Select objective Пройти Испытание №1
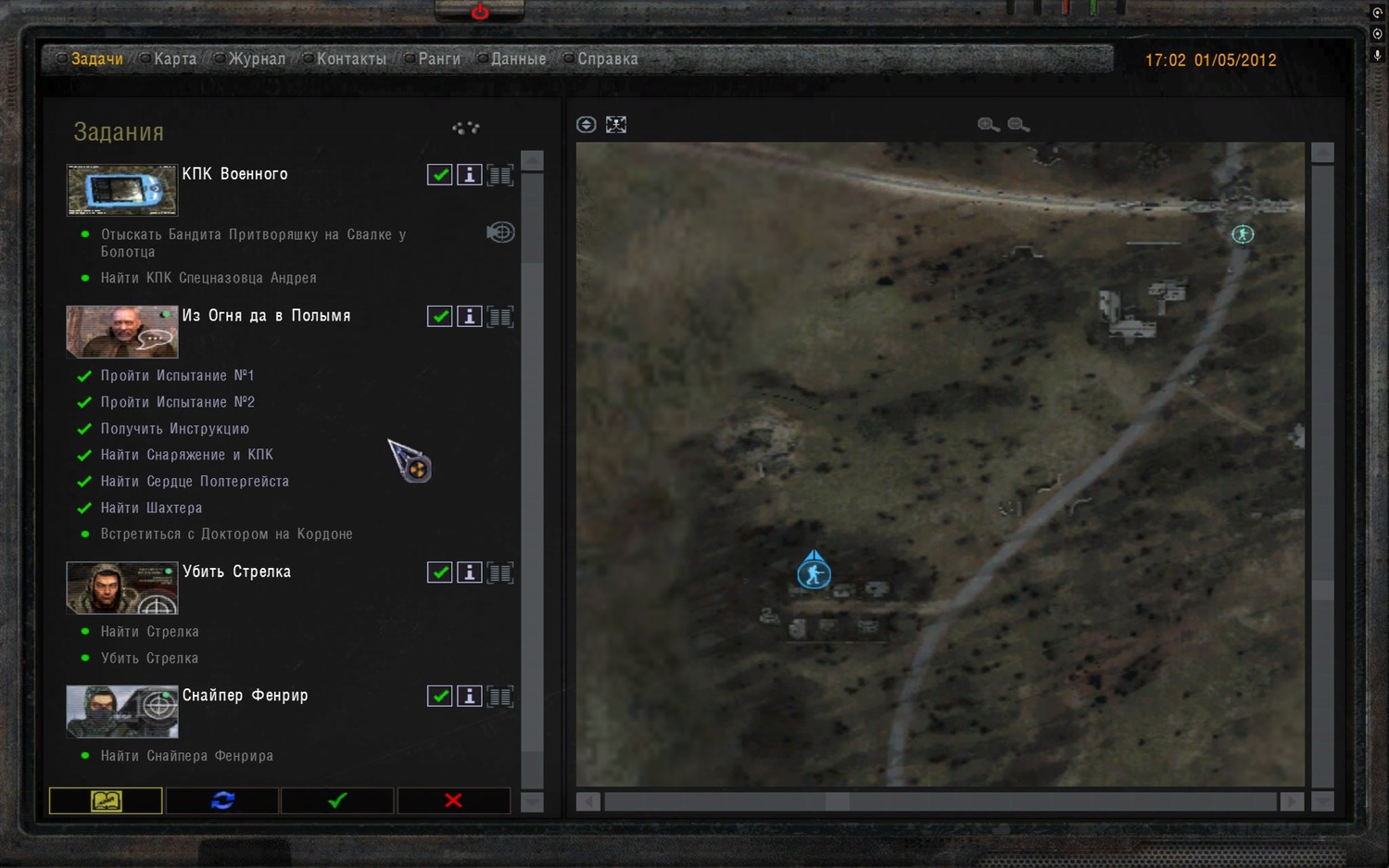Image resolution: width=1389 pixels, height=868 pixels. point(177,375)
